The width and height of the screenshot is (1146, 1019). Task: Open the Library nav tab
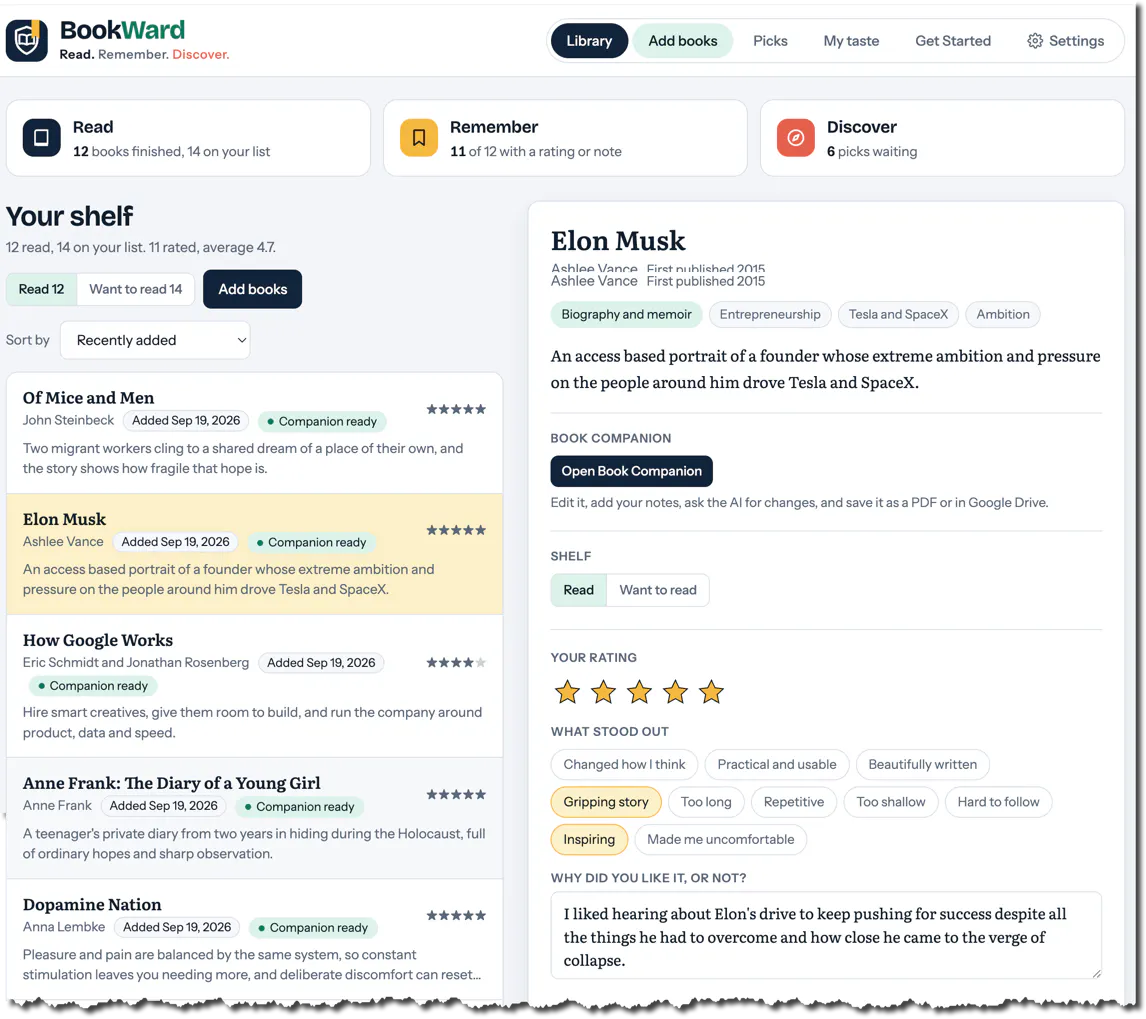(x=589, y=41)
